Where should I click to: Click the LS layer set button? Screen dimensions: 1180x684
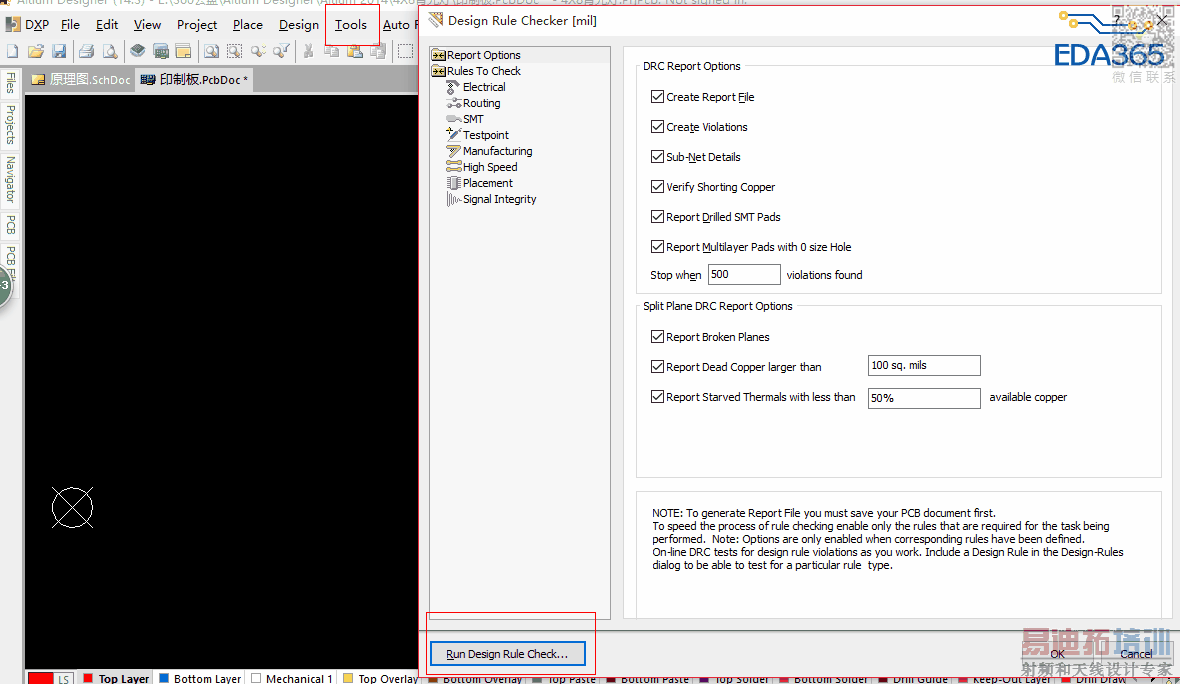[64, 679]
